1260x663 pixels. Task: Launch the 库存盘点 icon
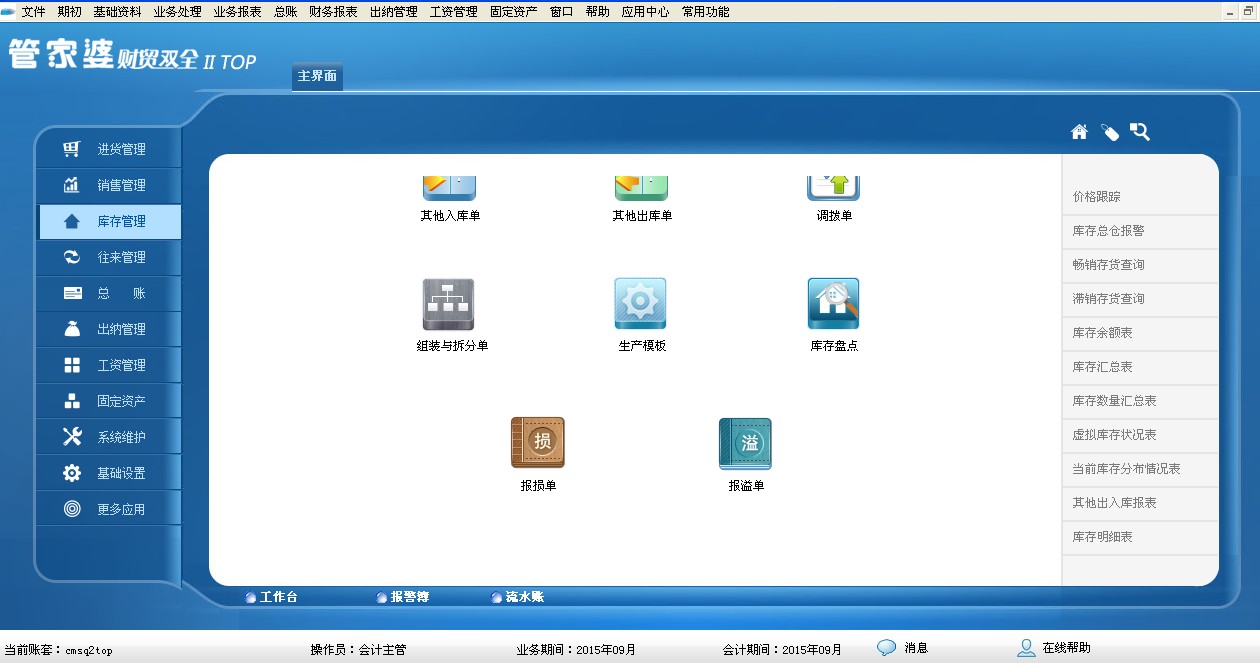click(833, 305)
